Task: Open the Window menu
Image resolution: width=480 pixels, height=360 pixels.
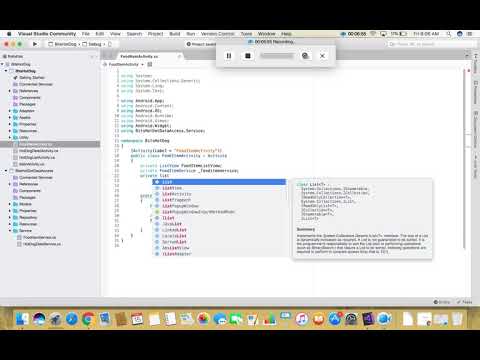Action: [267, 34]
